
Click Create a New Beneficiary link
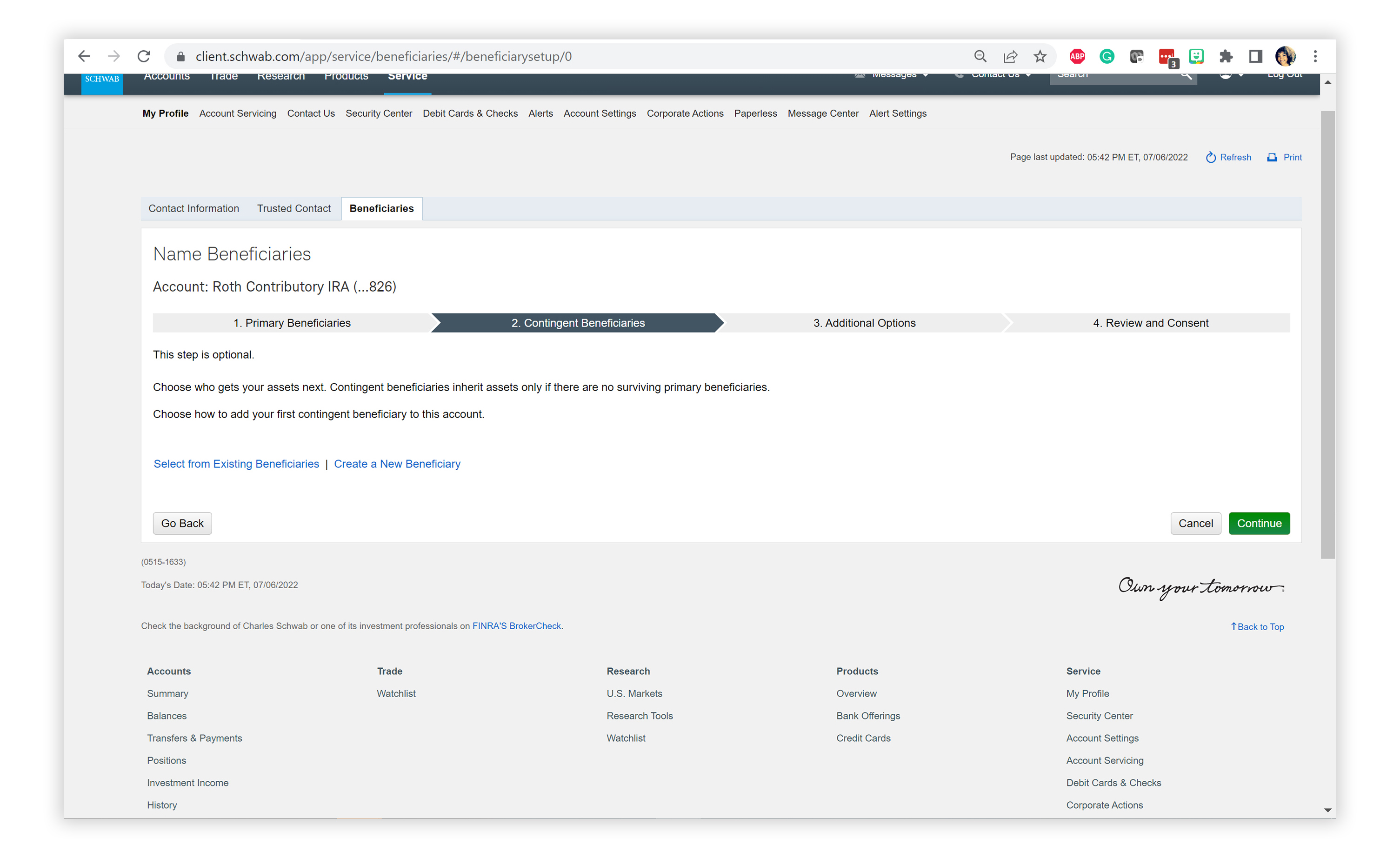tap(397, 464)
